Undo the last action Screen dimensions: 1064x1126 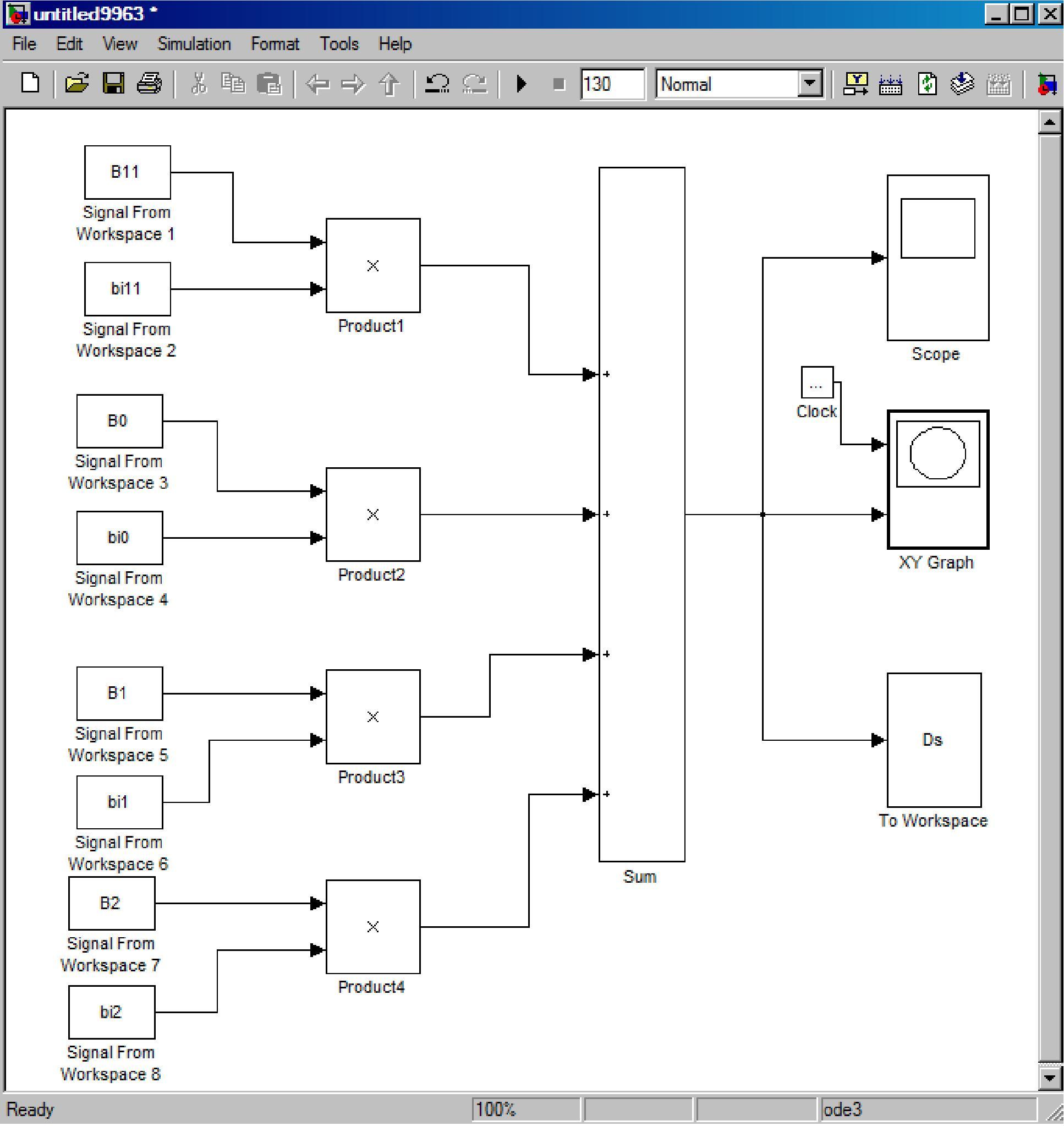(437, 84)
